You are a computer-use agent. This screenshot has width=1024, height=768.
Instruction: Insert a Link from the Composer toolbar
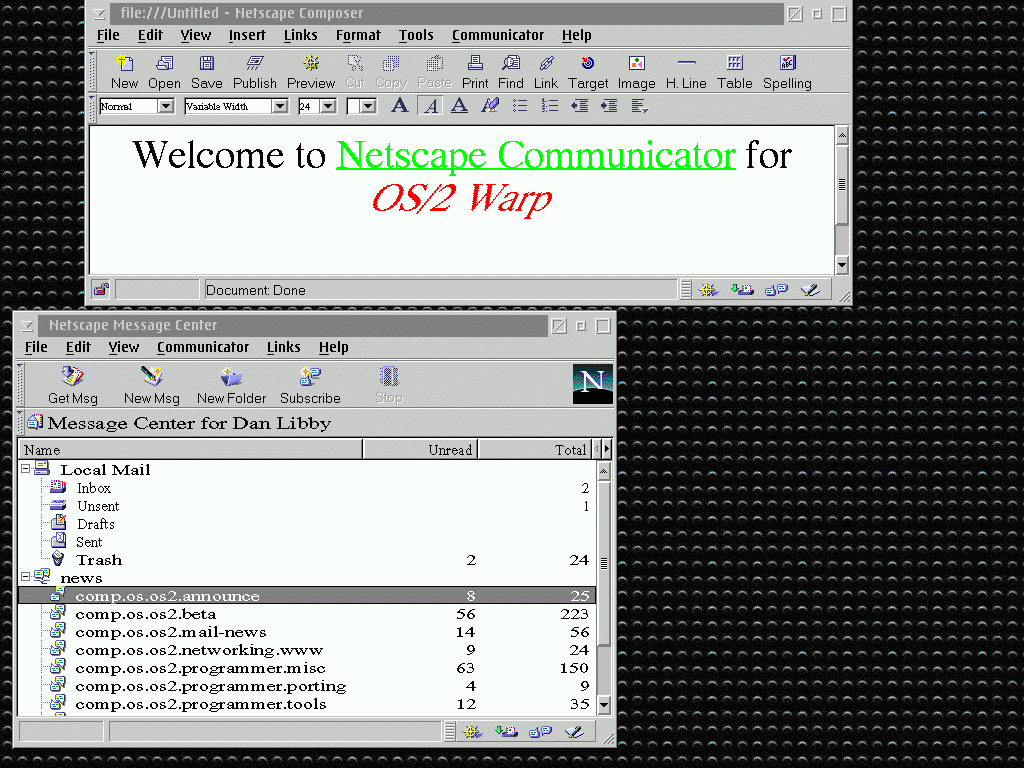[x=546, y=72]
